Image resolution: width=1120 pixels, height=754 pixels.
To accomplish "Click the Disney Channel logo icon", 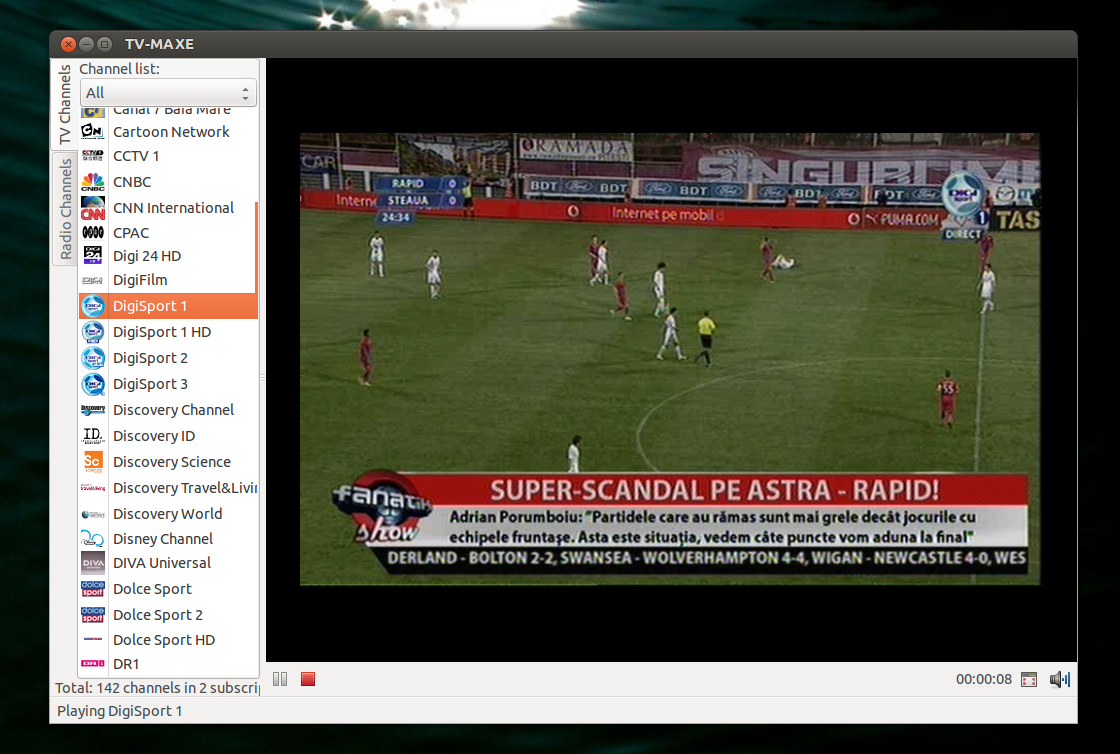I will pyautogui.click(x=93, y=538).
